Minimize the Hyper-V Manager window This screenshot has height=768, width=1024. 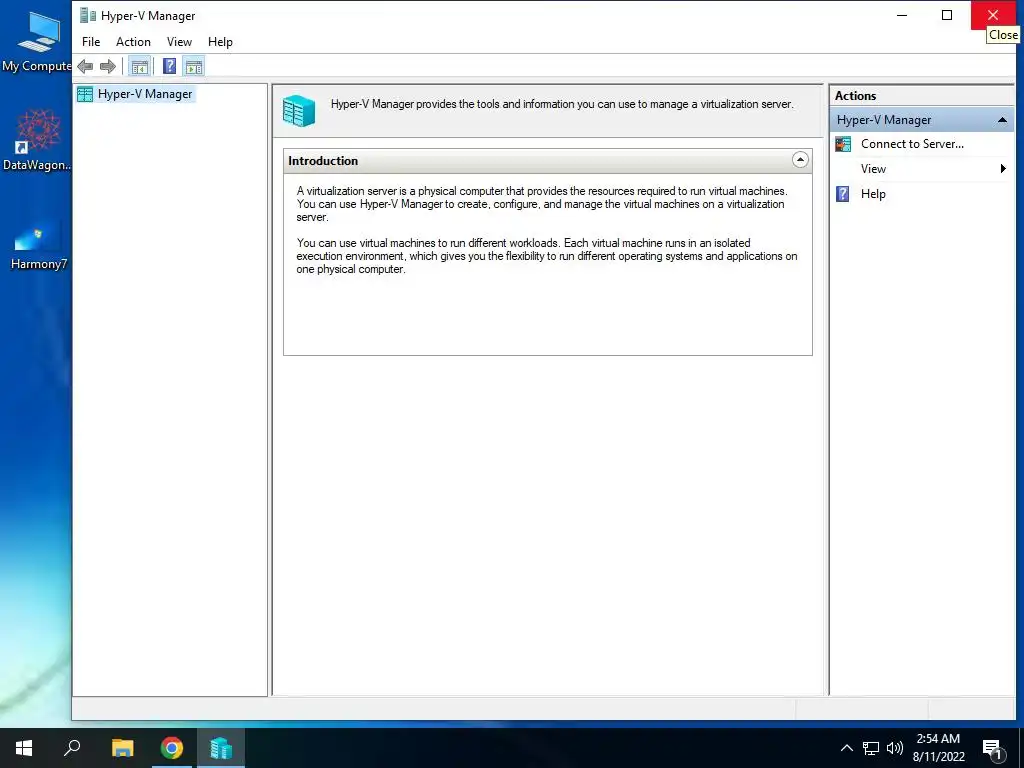[x=902, y=15]
